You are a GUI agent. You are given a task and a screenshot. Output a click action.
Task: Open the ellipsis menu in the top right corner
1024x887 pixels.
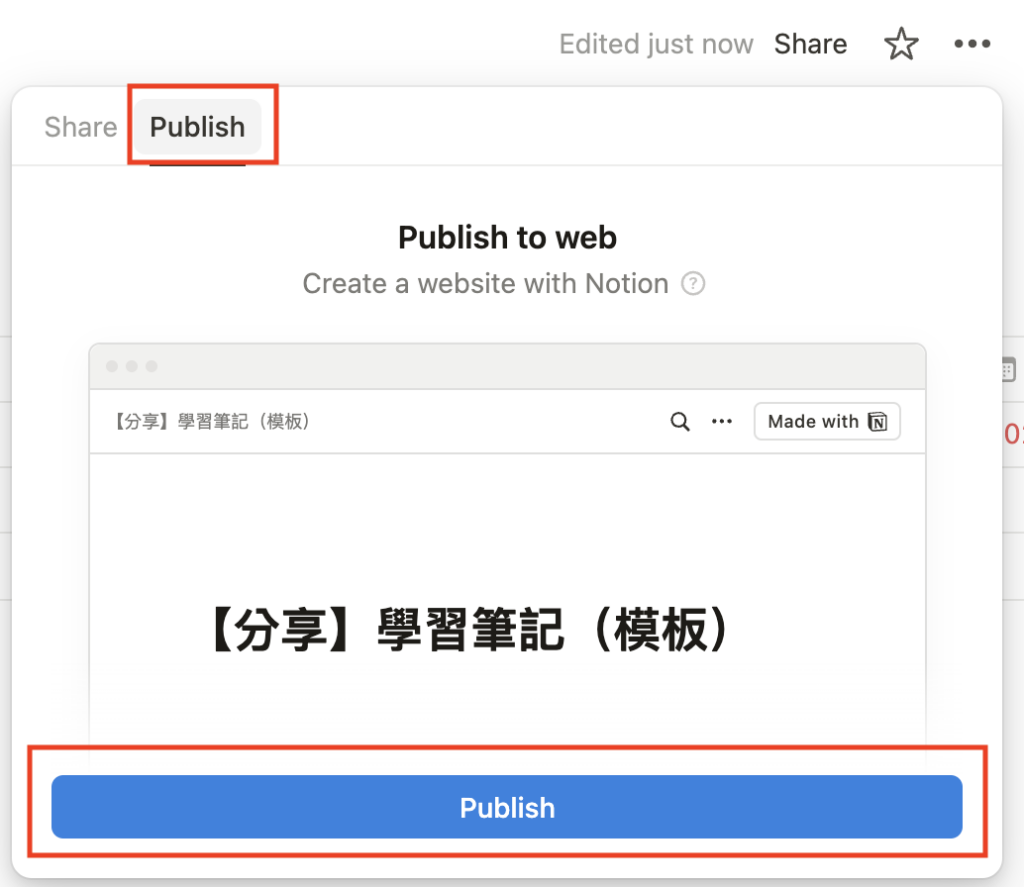click(971, 44)
